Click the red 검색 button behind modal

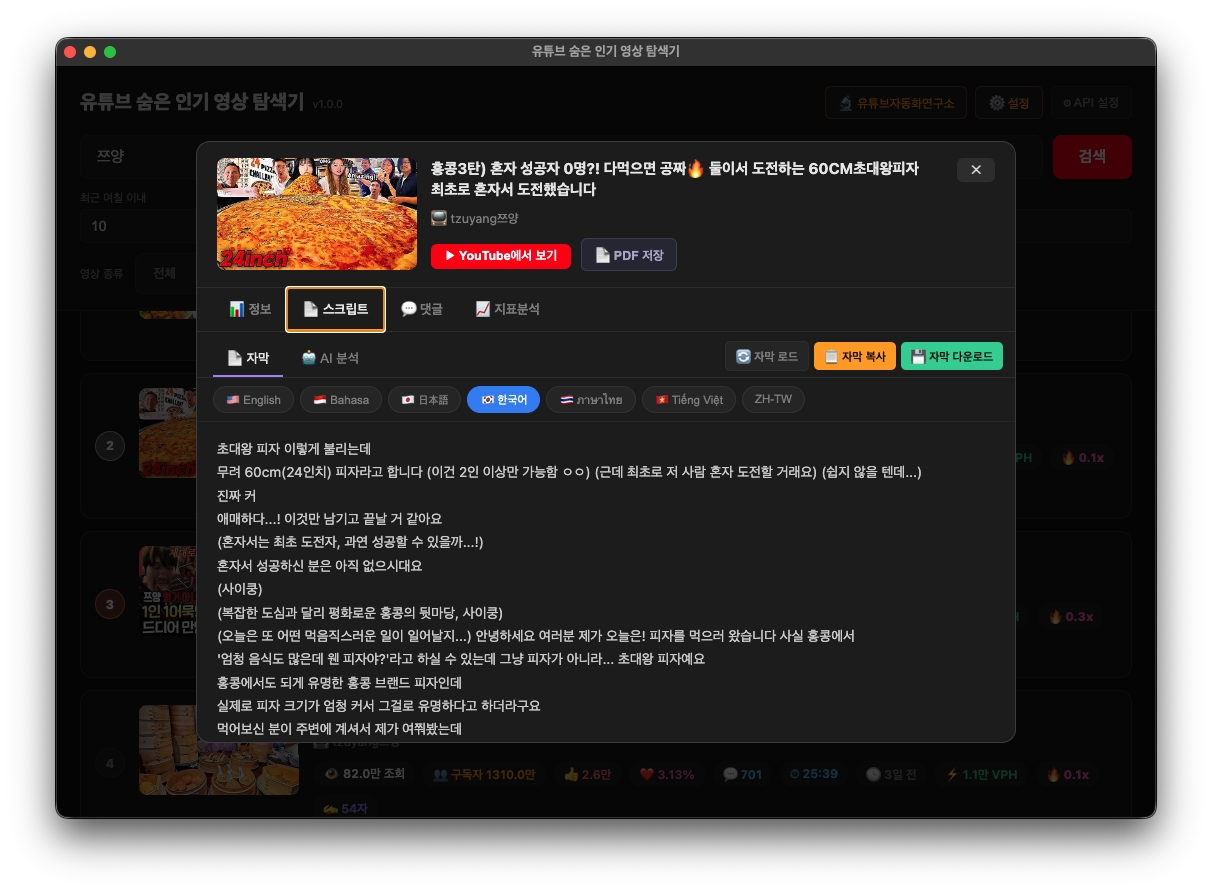tap(1092, 157)
